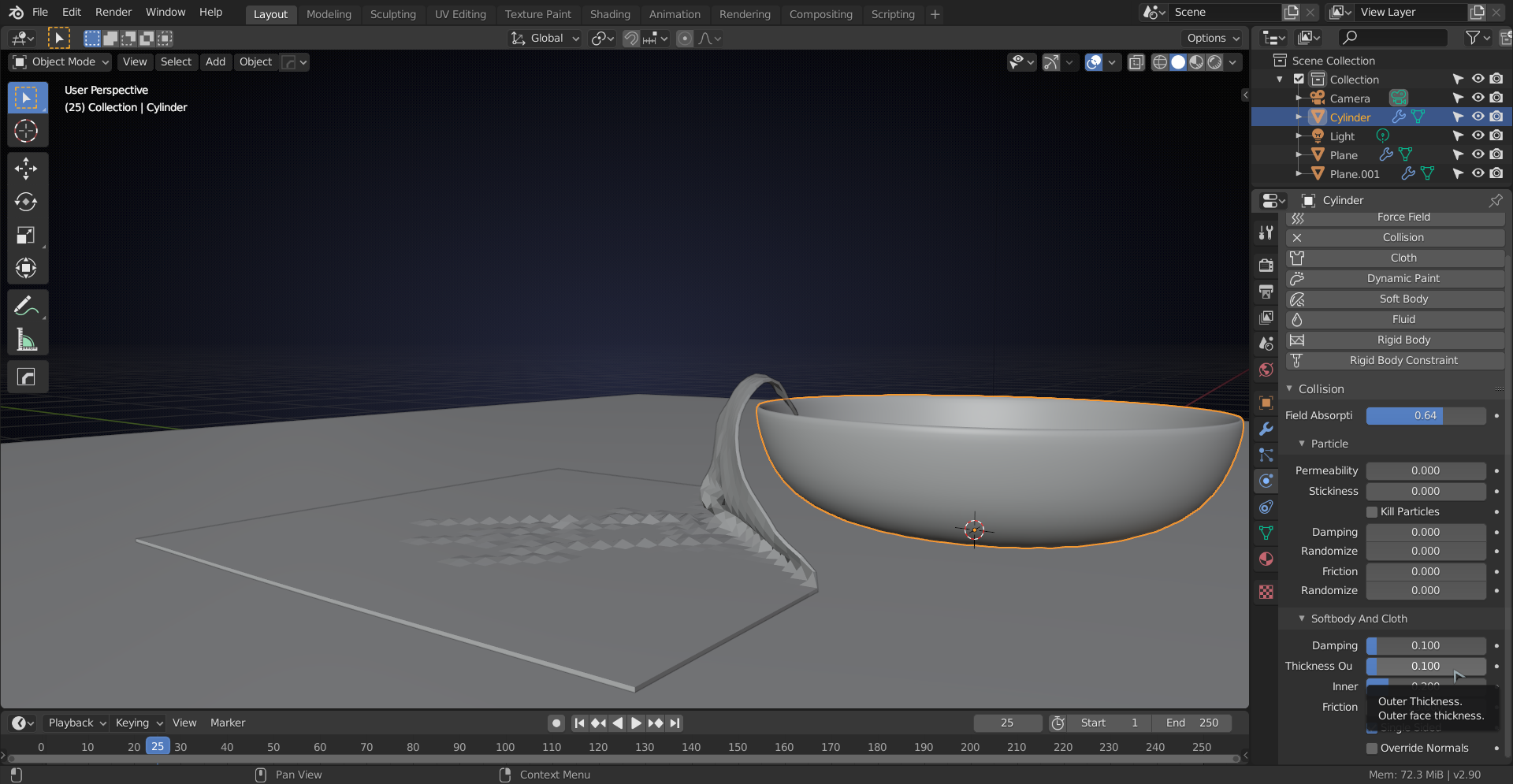Open the Options dropdown

coord(1213,39)
